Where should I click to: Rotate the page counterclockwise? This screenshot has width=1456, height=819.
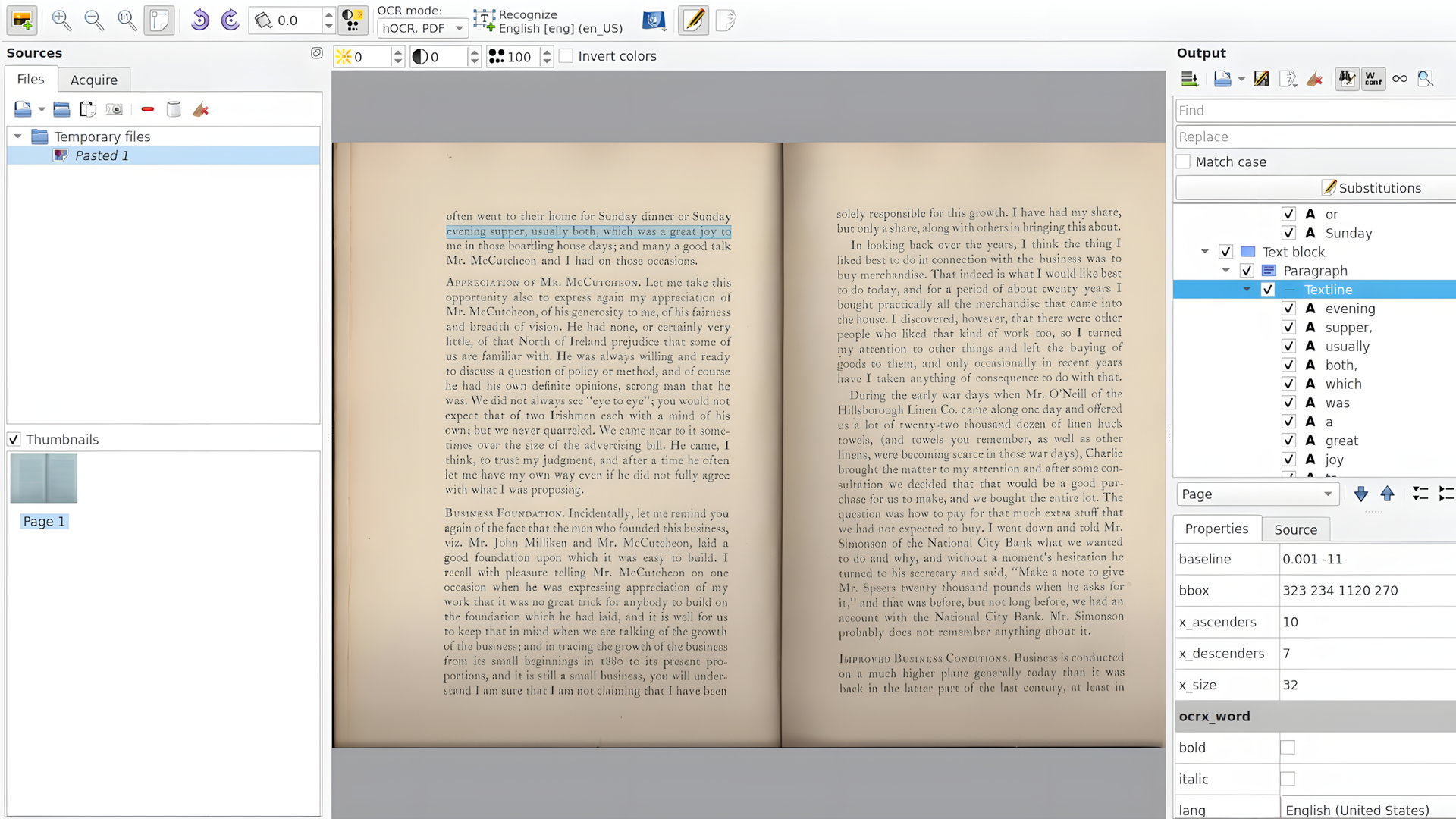199,20
